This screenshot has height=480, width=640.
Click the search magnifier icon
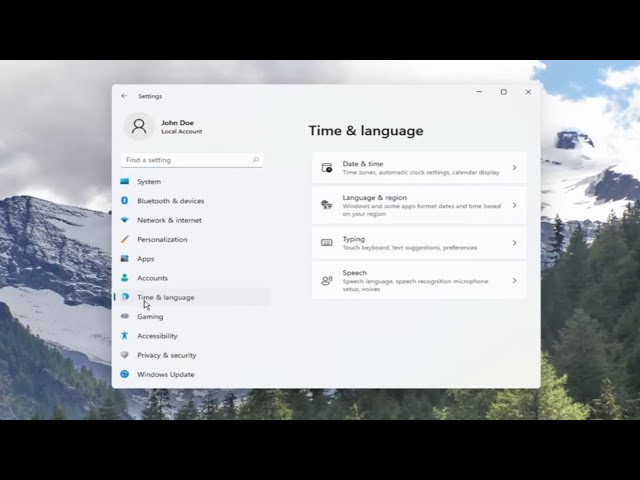pos(256,160)
